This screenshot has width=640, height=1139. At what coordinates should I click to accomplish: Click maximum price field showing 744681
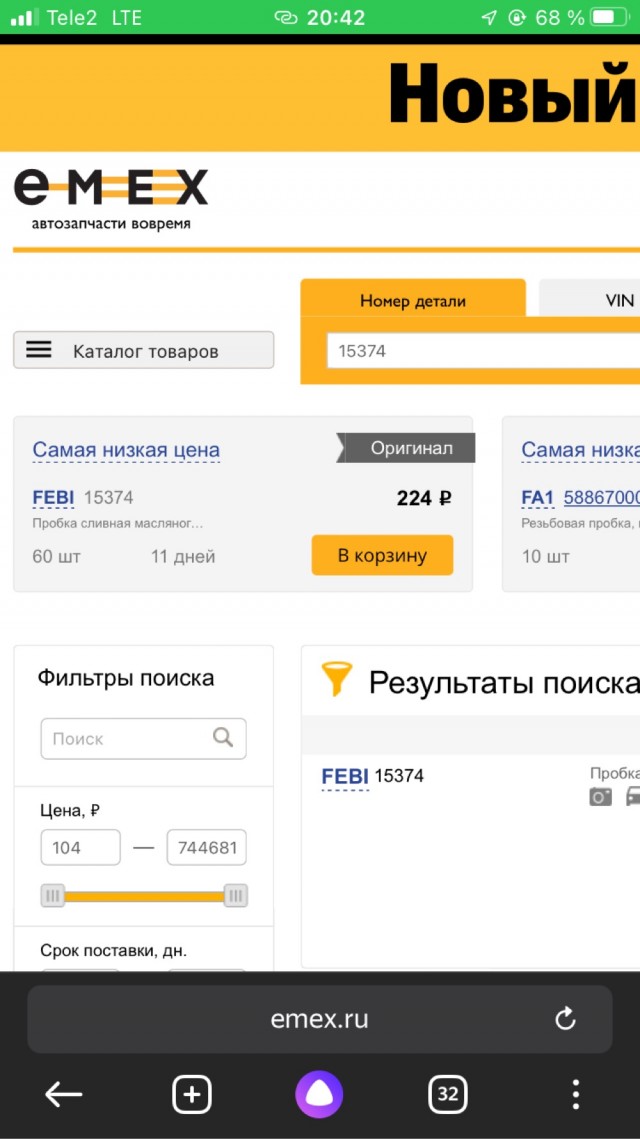[x=207, y=847]
